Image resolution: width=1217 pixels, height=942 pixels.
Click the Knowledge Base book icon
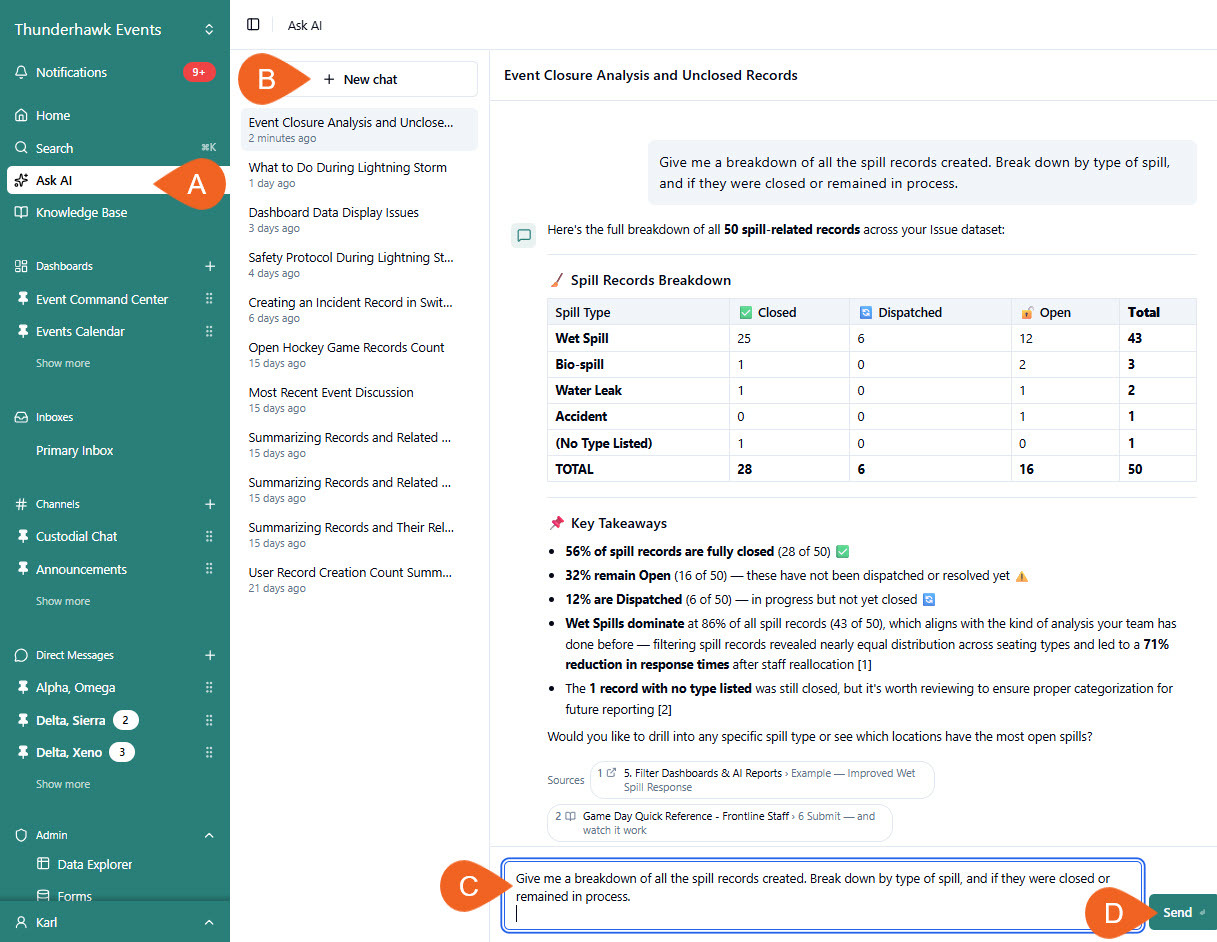coord(21,212)
